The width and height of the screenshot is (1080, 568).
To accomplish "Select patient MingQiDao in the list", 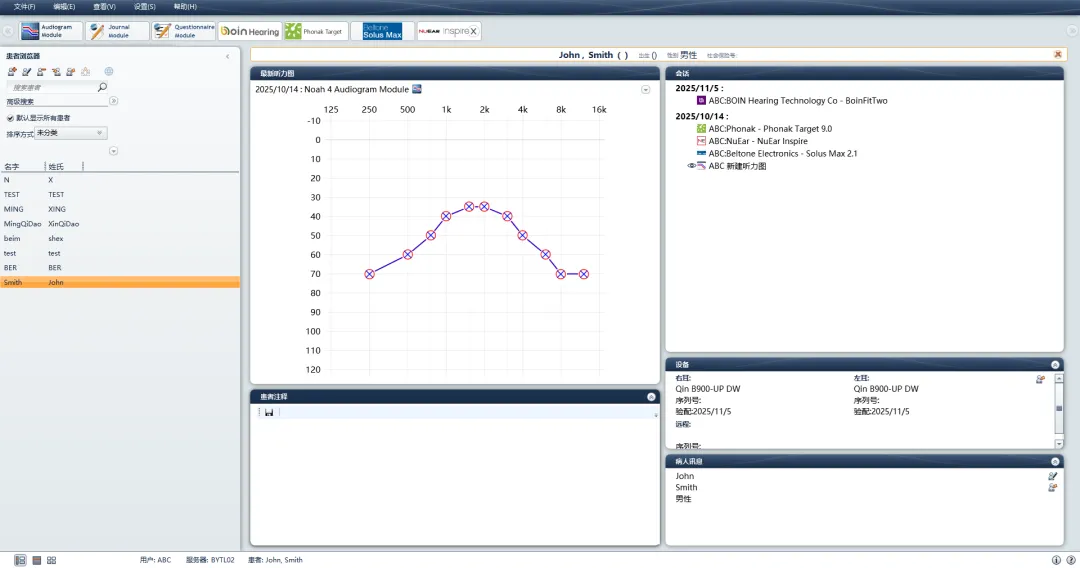I will tap(20, 224).
